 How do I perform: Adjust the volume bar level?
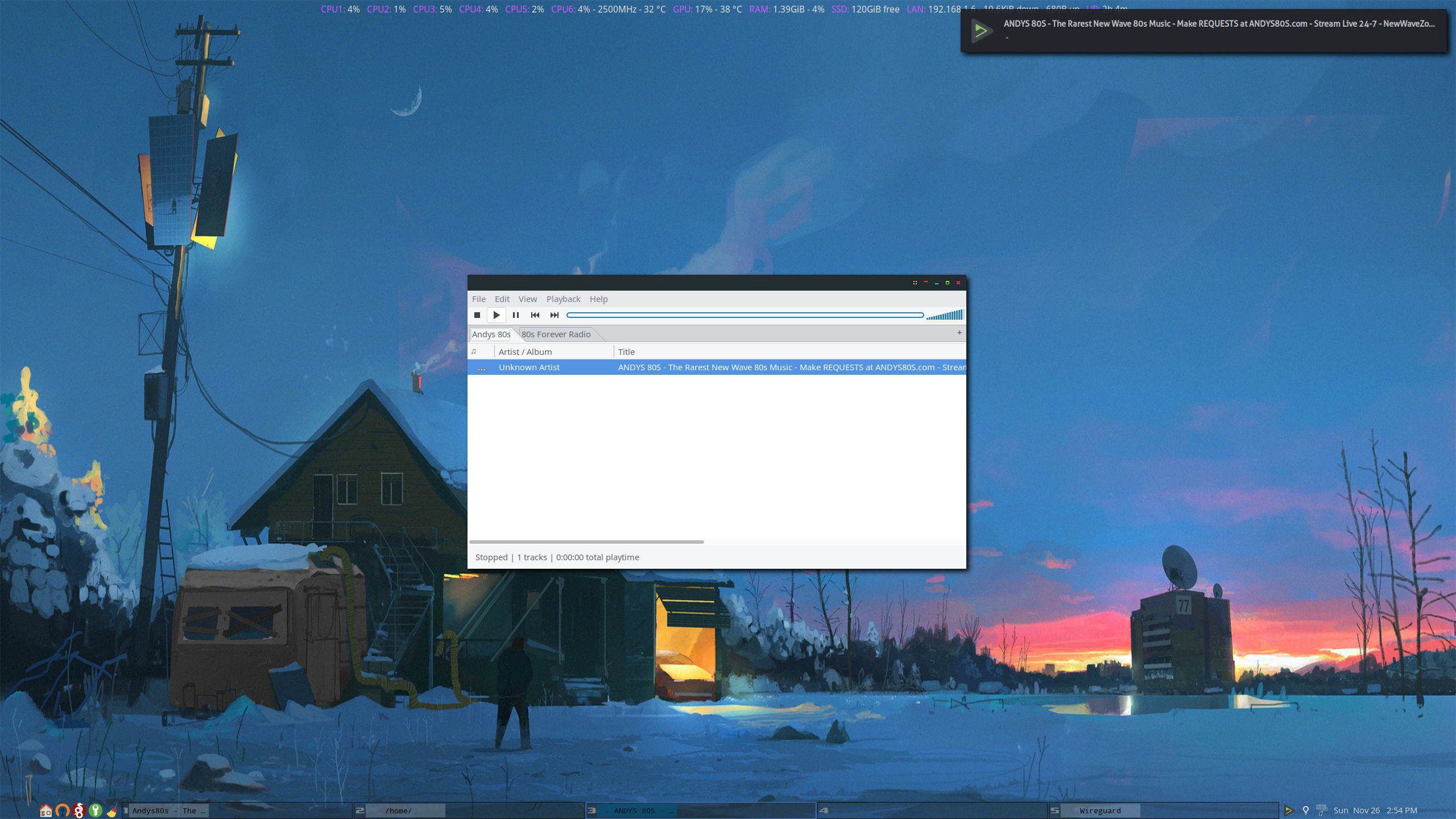click(945, 315)
